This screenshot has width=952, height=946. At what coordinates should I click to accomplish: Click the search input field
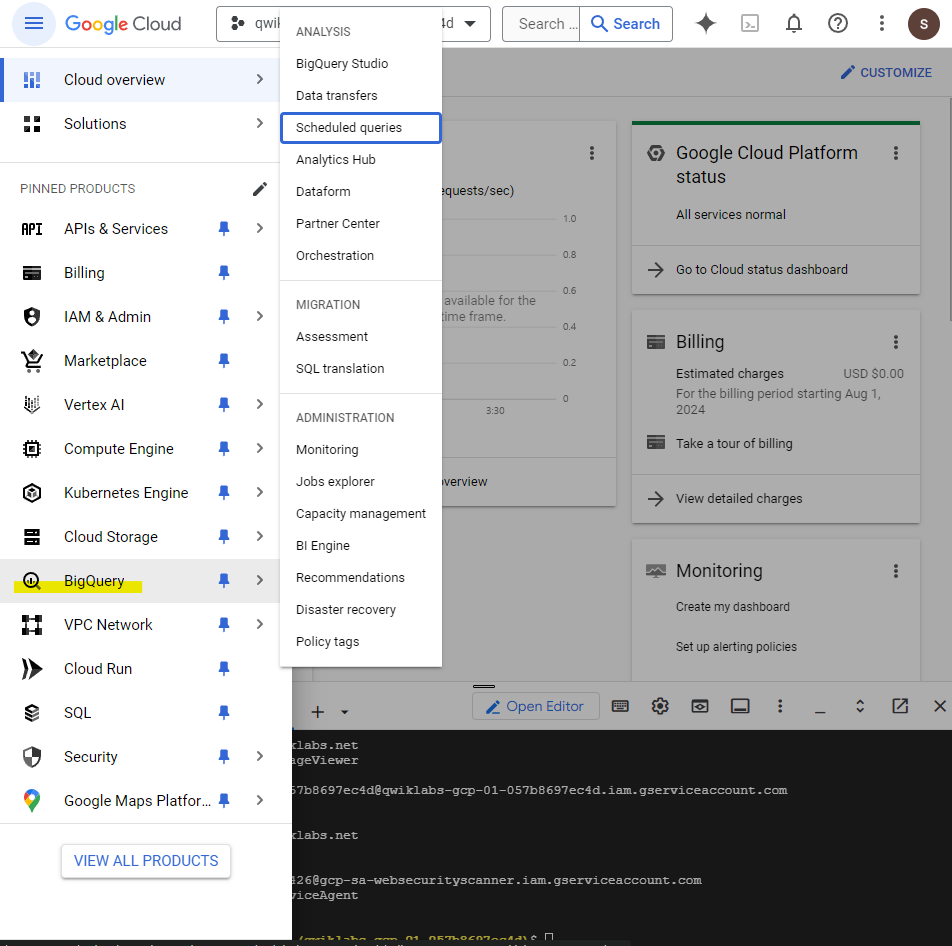(x=541, y=24)
